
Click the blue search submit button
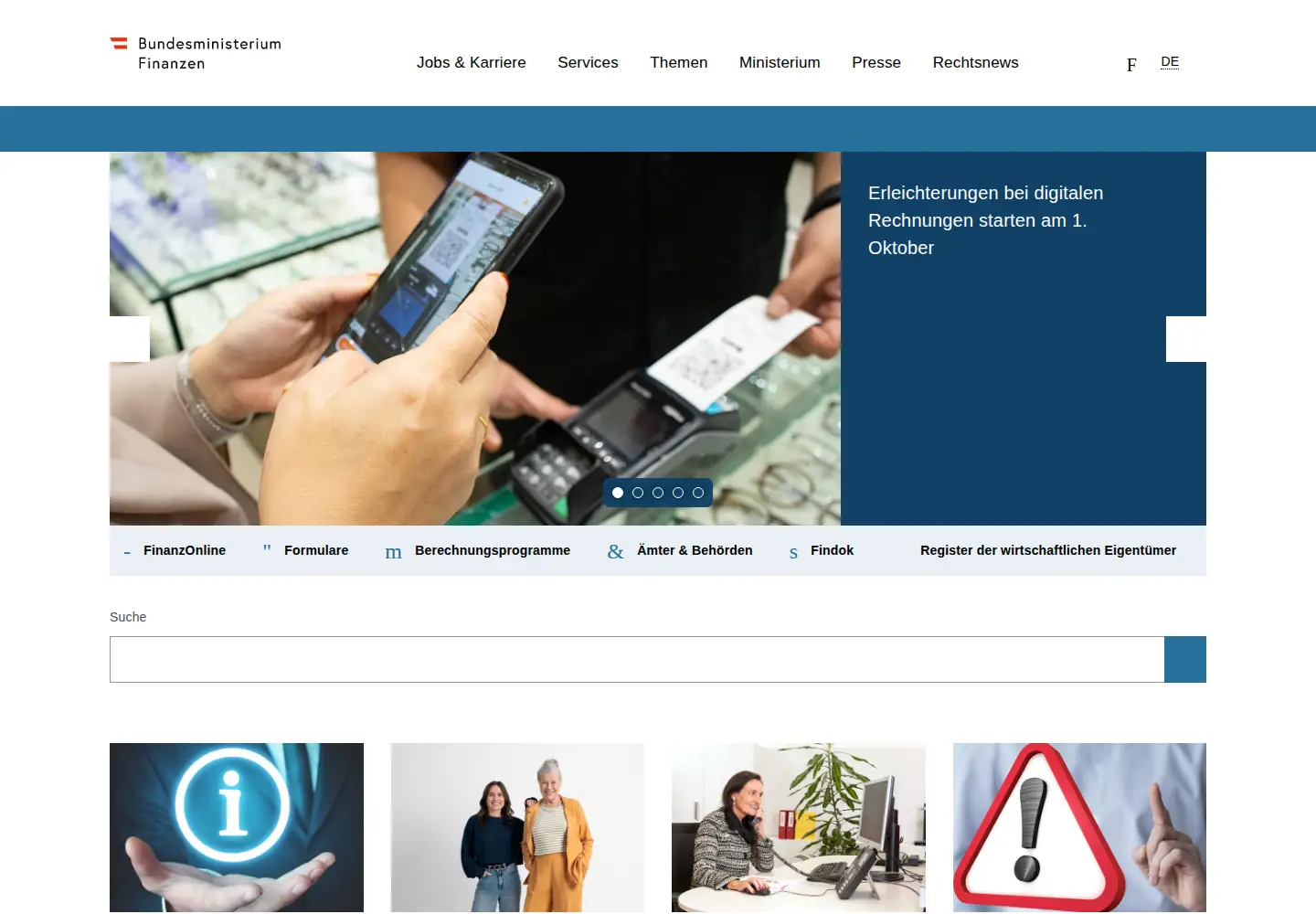(1185, 659)
